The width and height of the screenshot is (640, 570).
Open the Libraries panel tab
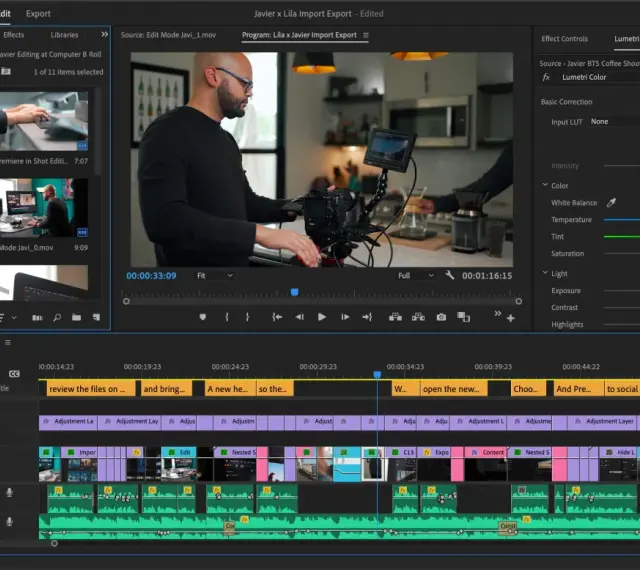(64, 35)
